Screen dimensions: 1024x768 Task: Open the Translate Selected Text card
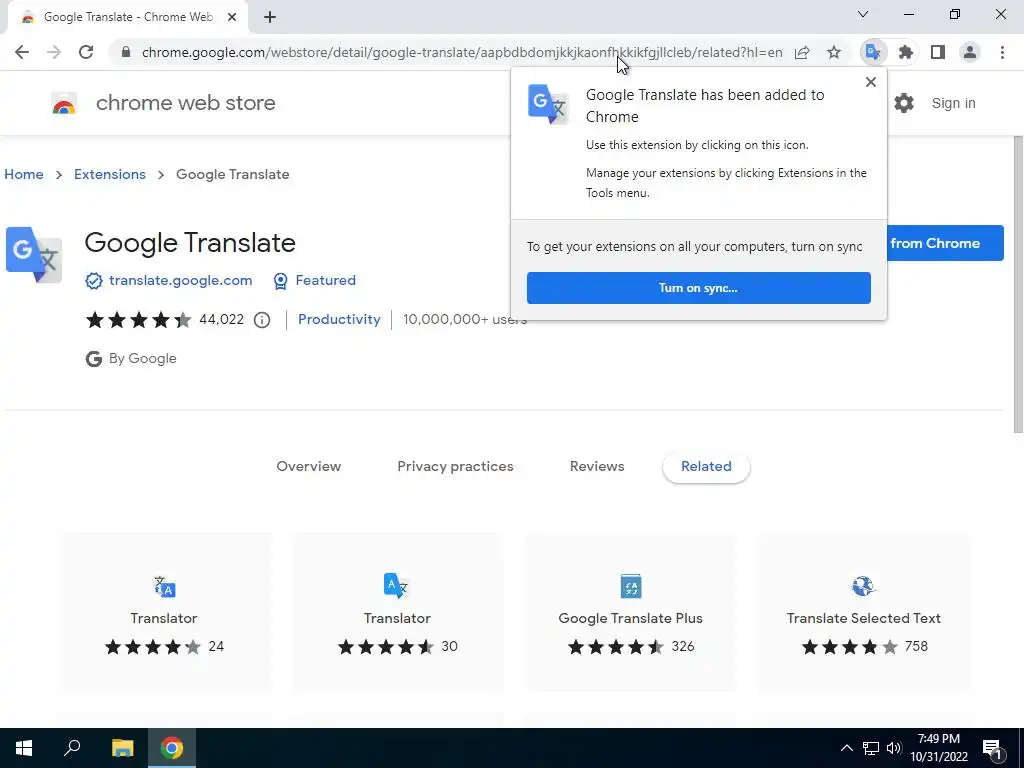[863, 613]
